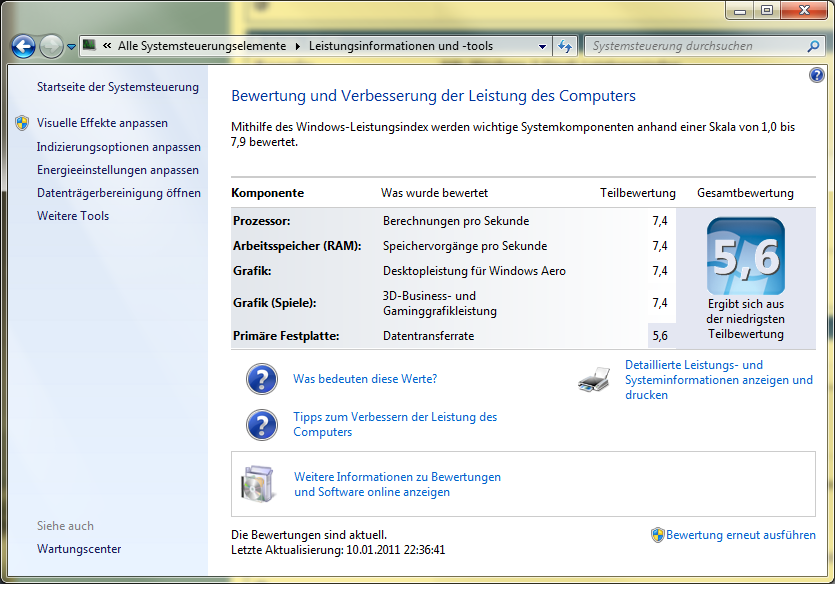Viewport: 835px width, 600px height.
Task: Click the question icon beside 'Was bedeuten diese Werte?'
Action: pyautogui.click(x=261, y=379)
